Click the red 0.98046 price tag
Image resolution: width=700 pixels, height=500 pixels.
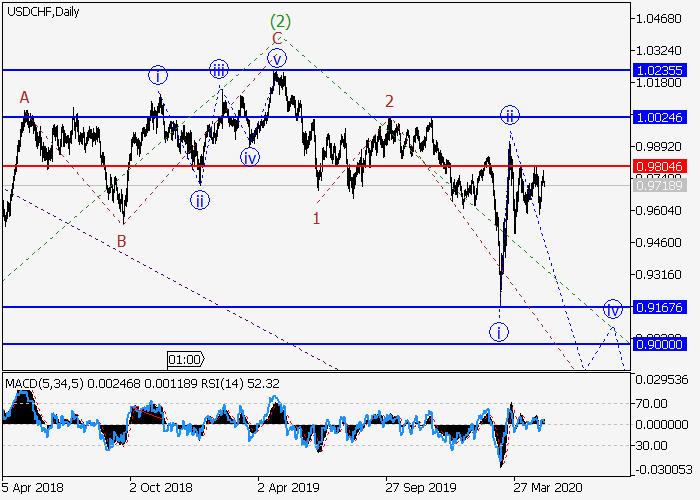pyautogui.click(x=659, y=166)
